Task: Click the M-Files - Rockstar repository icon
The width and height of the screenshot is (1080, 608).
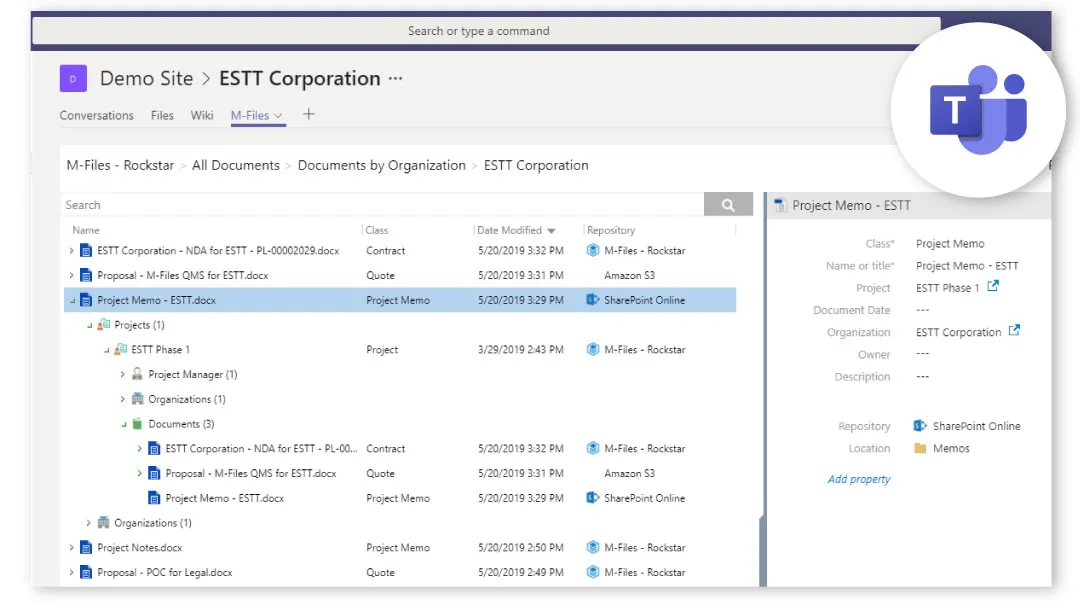Action: pyautogui.click(x=594, y=250)
